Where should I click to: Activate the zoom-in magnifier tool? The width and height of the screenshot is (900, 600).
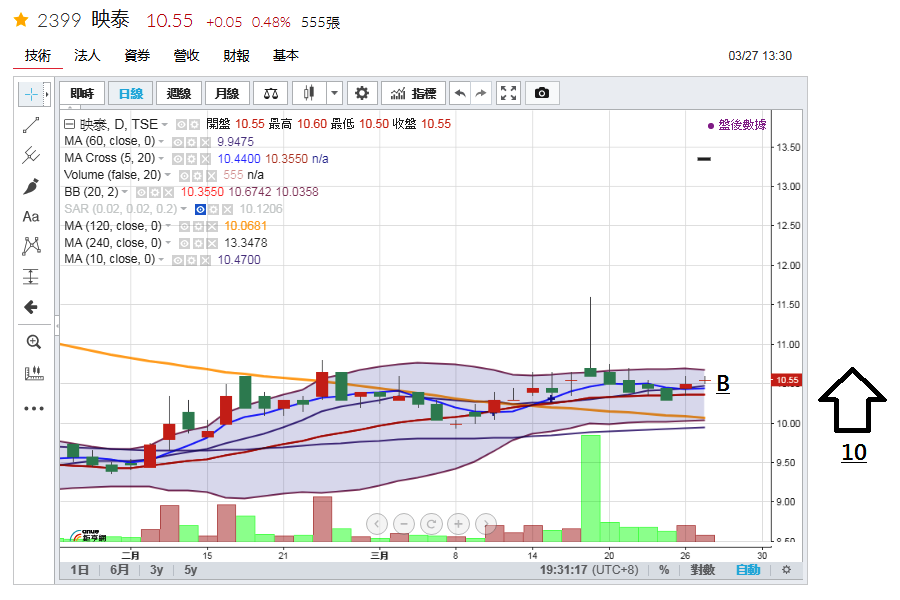[33, 342]
